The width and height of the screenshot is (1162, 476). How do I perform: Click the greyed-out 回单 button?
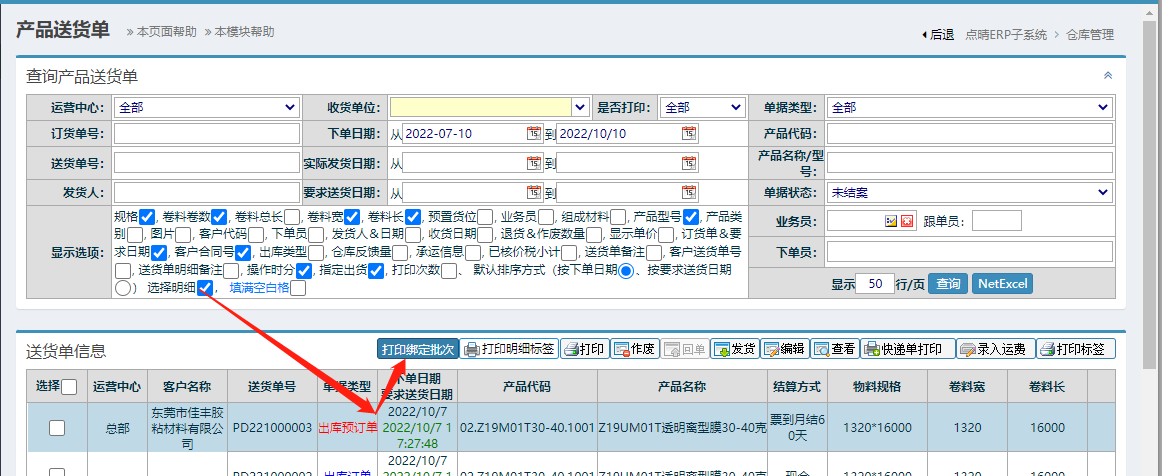pyautogui.click(x=684, y=348)
